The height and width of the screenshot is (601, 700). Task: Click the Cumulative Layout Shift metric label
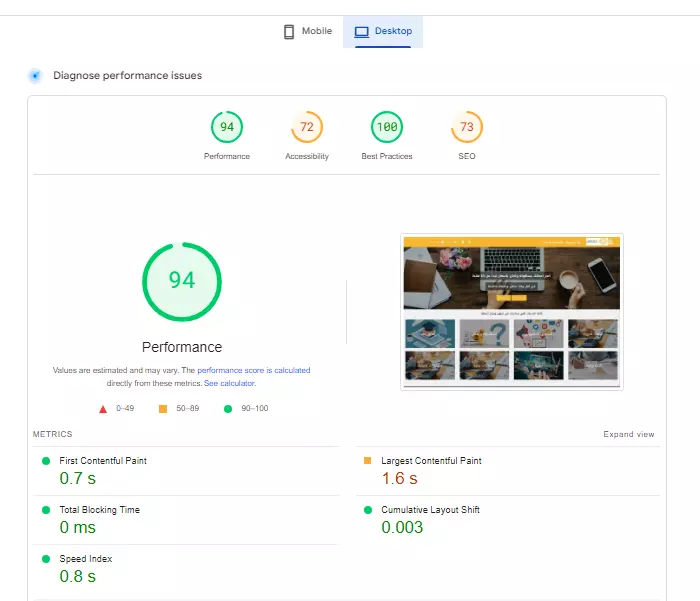430,510
